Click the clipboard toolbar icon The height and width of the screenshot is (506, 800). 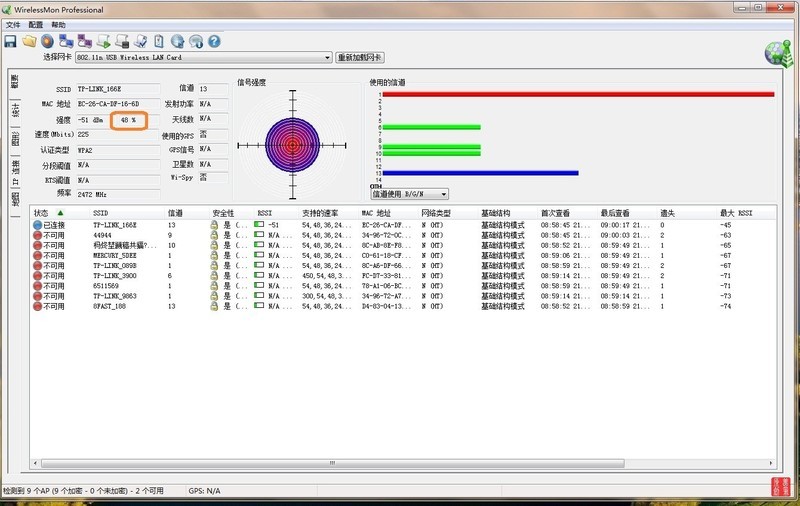[159, 41]
